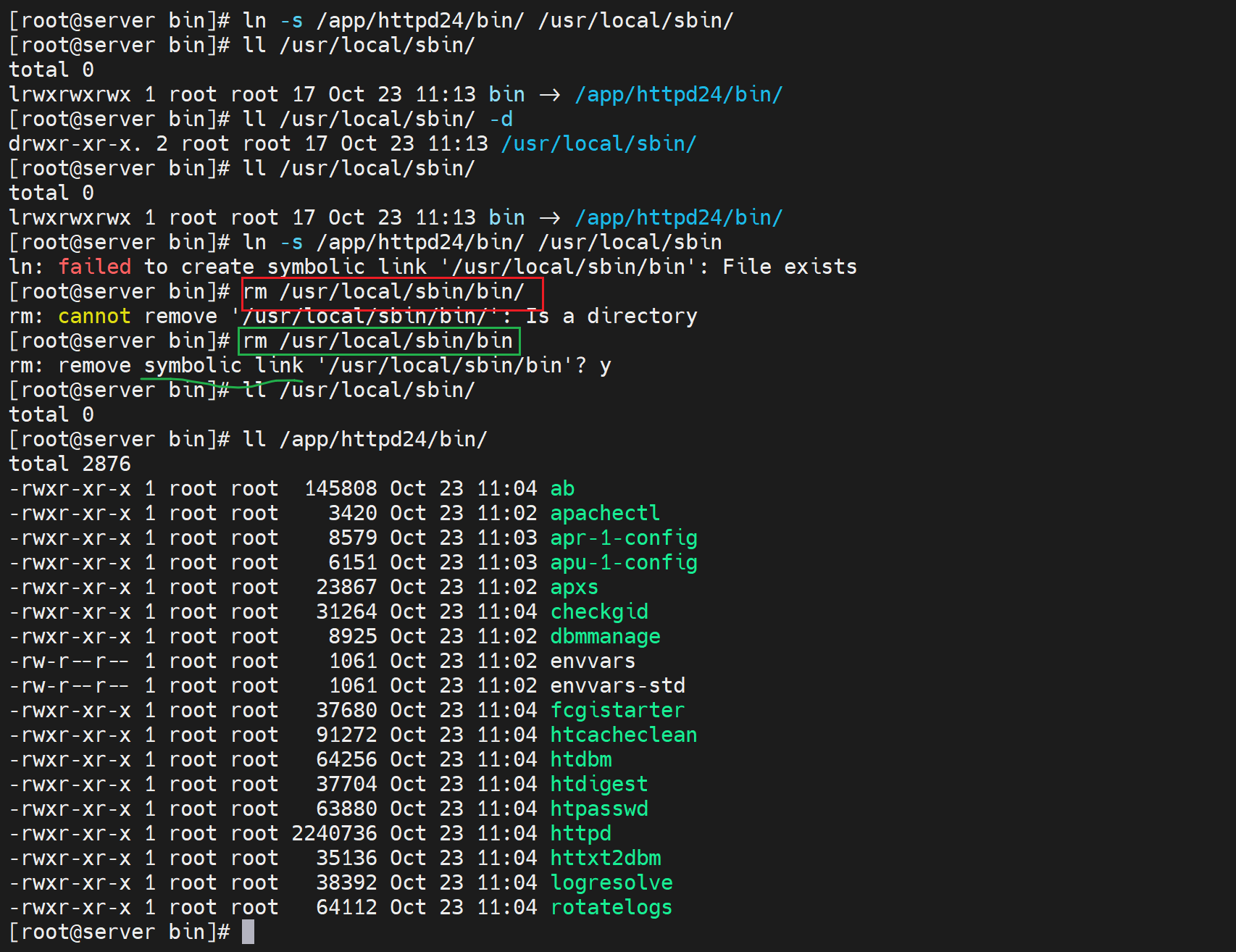Click the apachectl filename in the listing
Image resolution: width=1236 pixels, height=952 pixels.
(x=604, y=513)
